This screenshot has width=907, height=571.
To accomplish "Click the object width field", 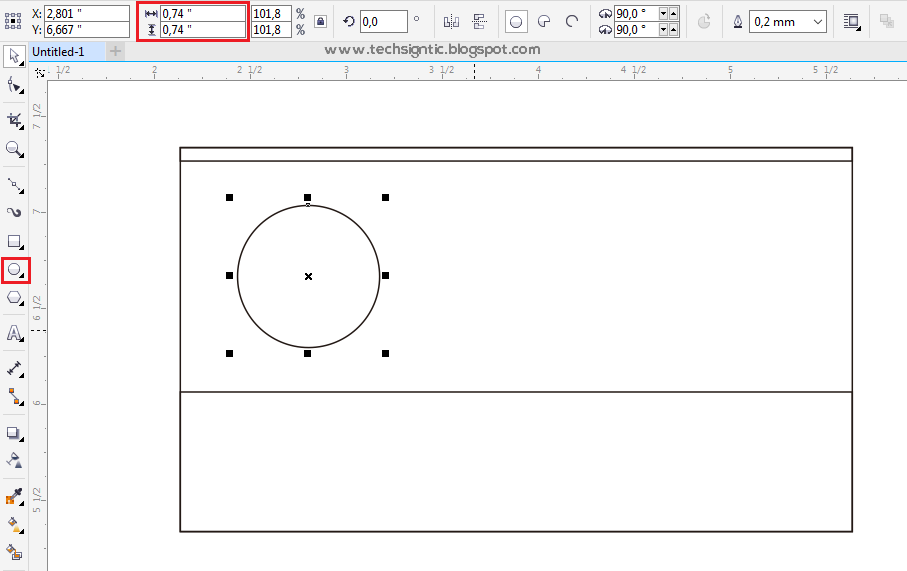I will (202, 13).
